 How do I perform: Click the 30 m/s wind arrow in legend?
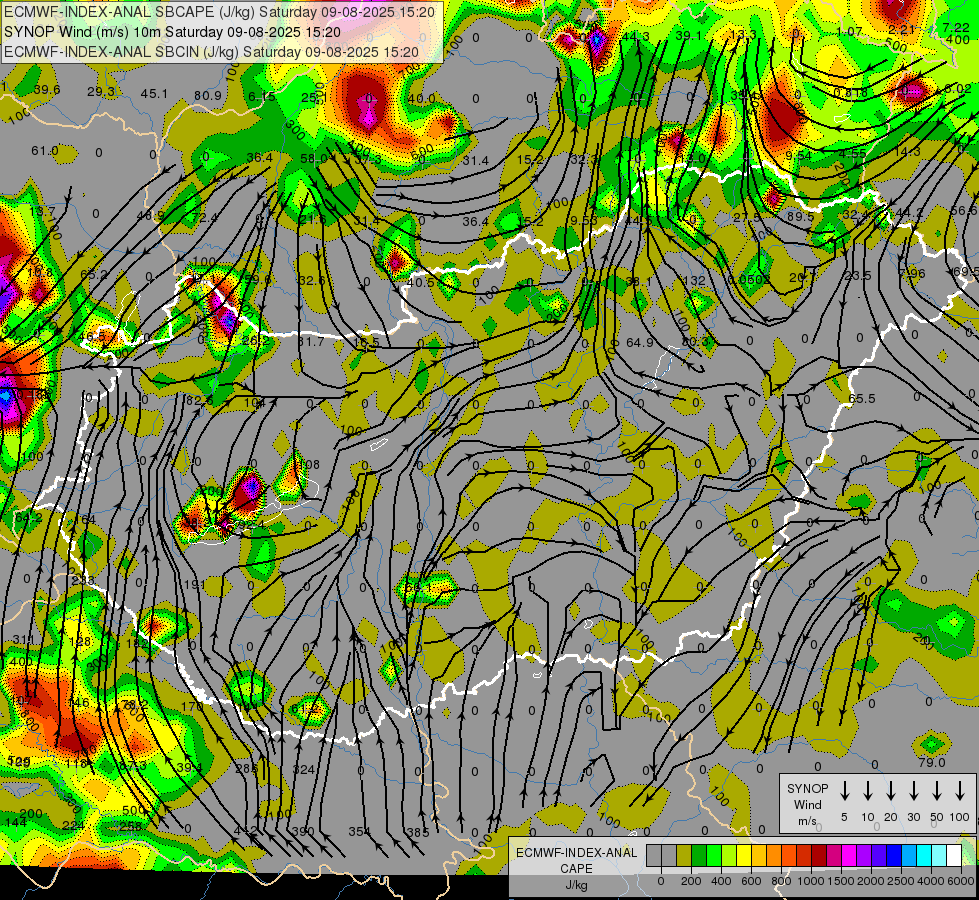(913, 790)
